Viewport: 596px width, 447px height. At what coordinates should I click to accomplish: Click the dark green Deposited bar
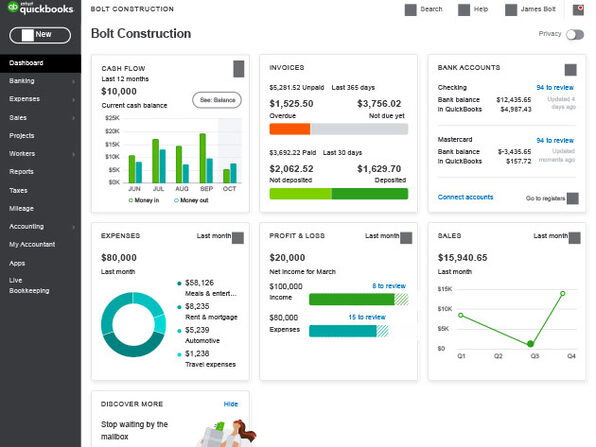pos(370,194)
